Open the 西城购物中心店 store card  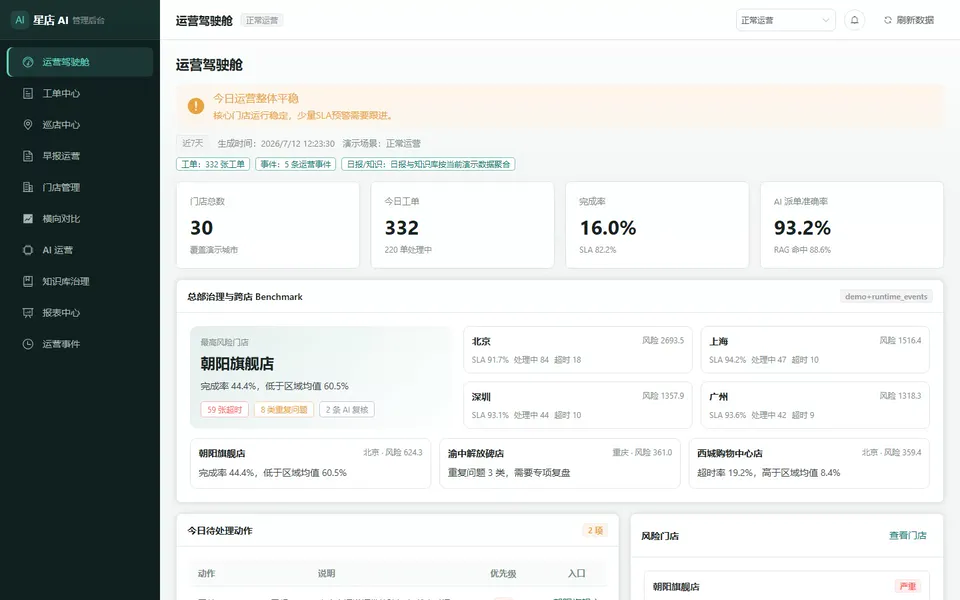point(809,463)
